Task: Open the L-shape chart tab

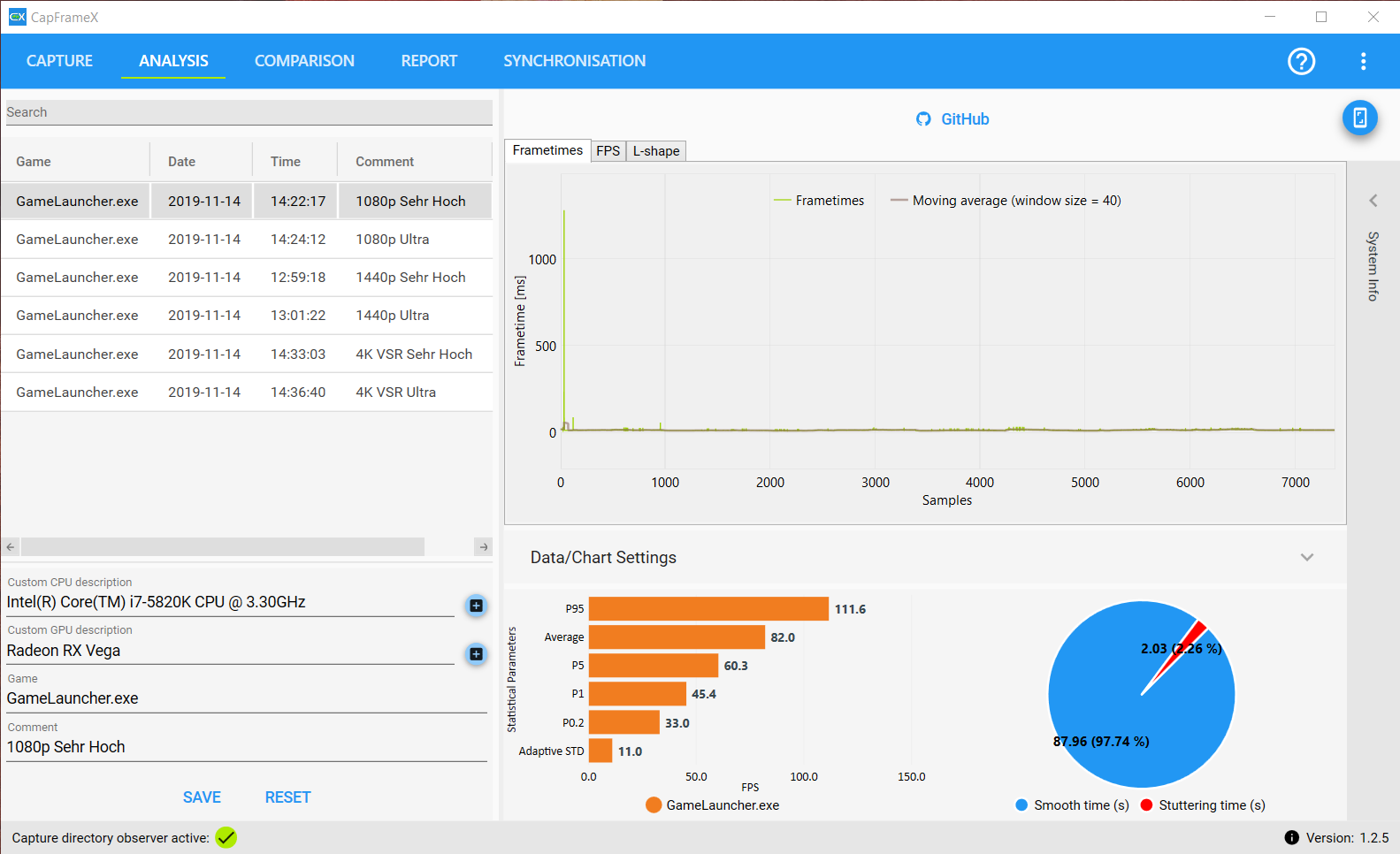Action: tap(656, 151)
